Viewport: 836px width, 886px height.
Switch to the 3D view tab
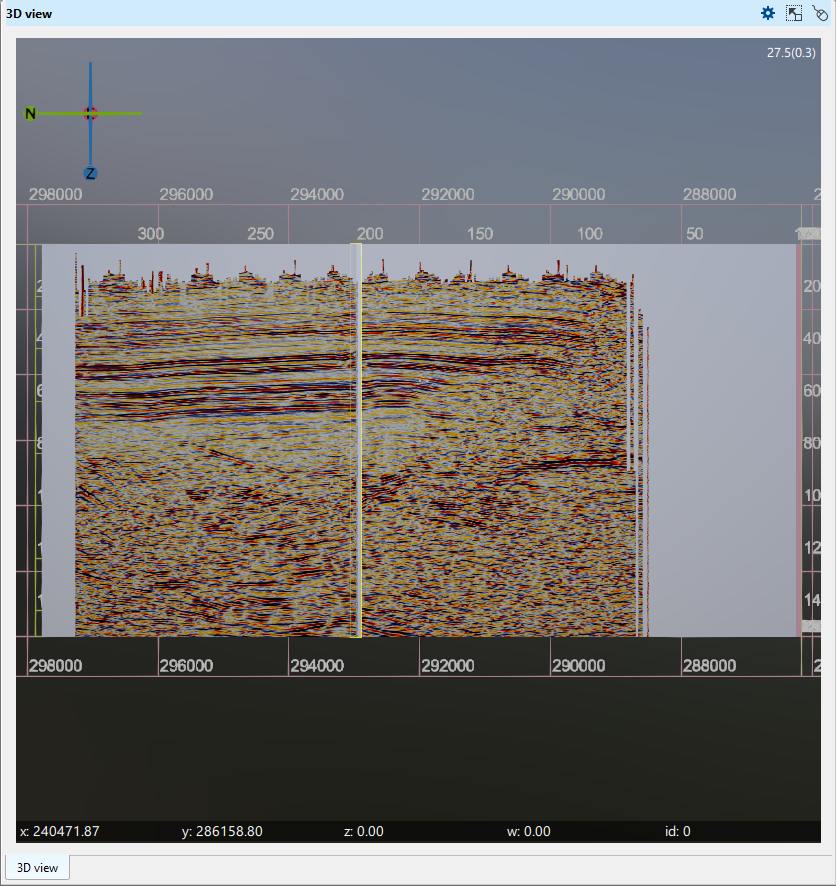(x=37, y=867)
